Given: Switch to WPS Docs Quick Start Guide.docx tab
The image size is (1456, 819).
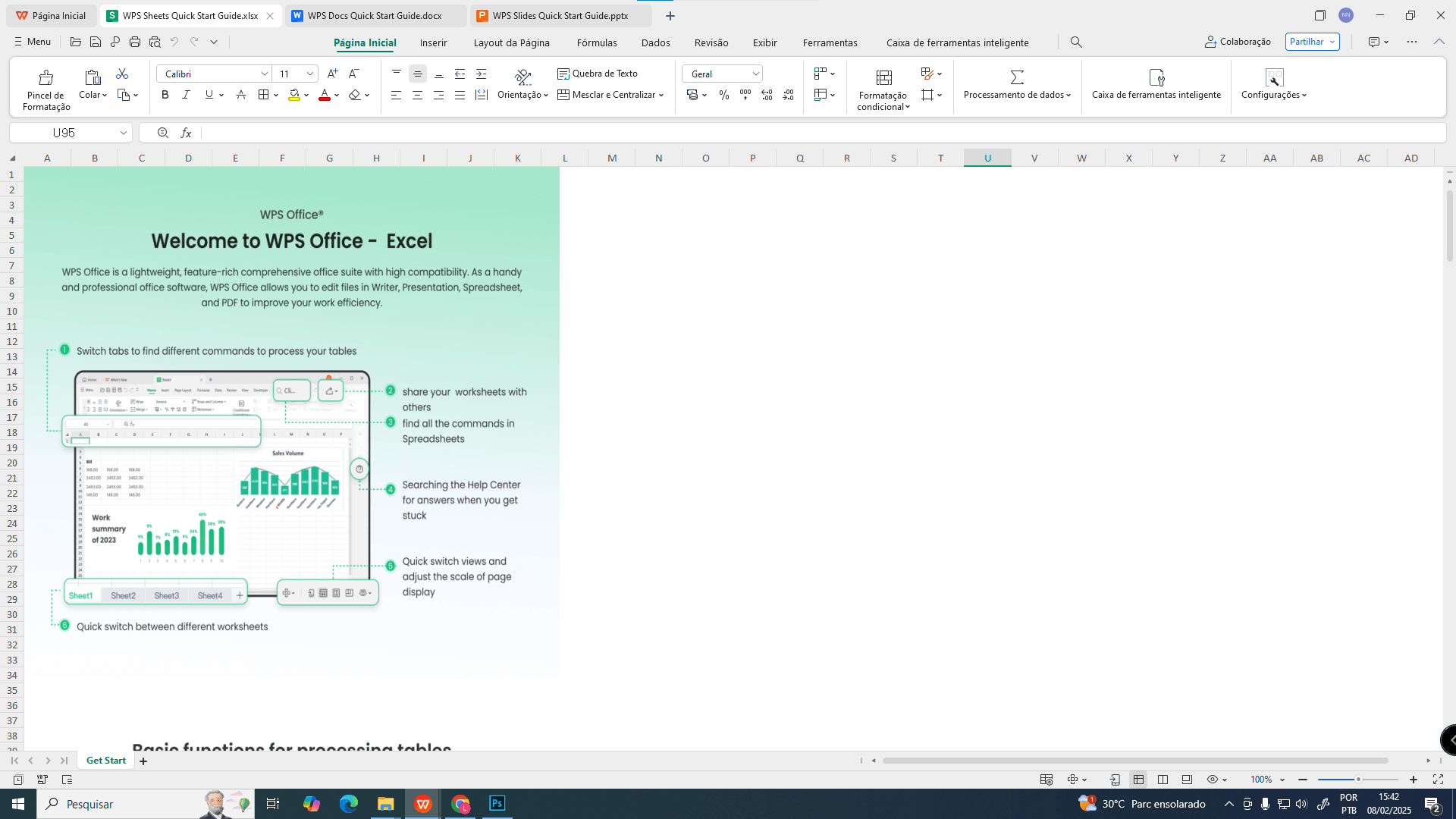Looking at the screenshot, I should pyautogui.click(x=375, y=15).
